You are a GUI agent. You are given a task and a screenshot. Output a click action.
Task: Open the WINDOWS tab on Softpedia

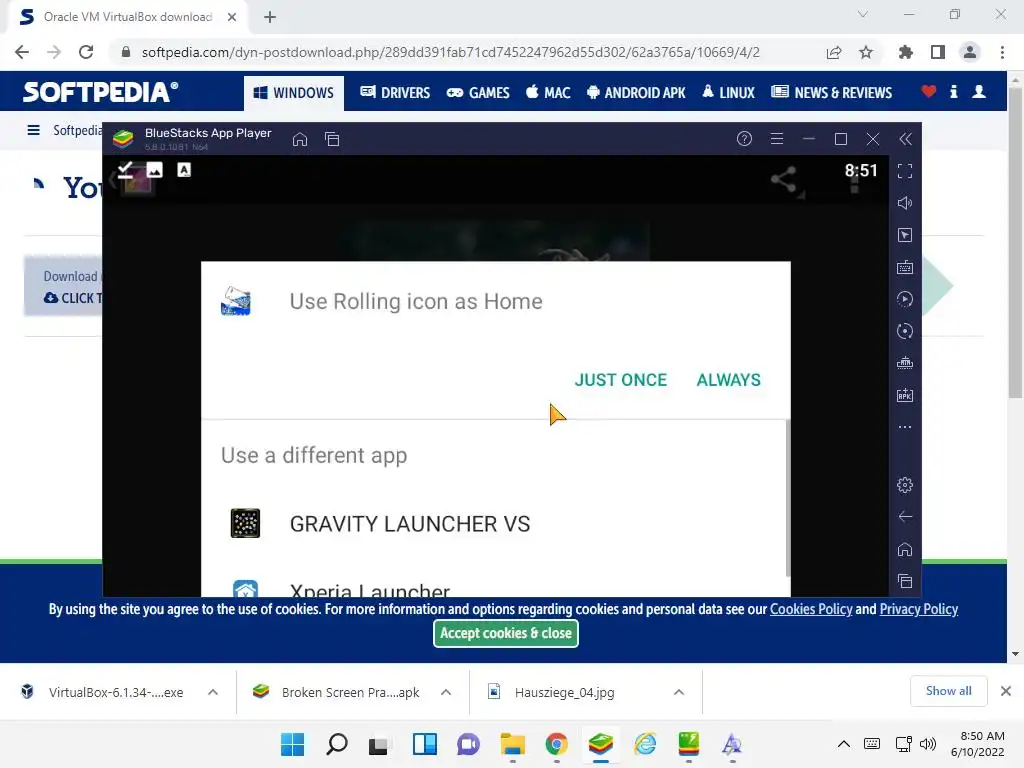(x=294, y=93)
